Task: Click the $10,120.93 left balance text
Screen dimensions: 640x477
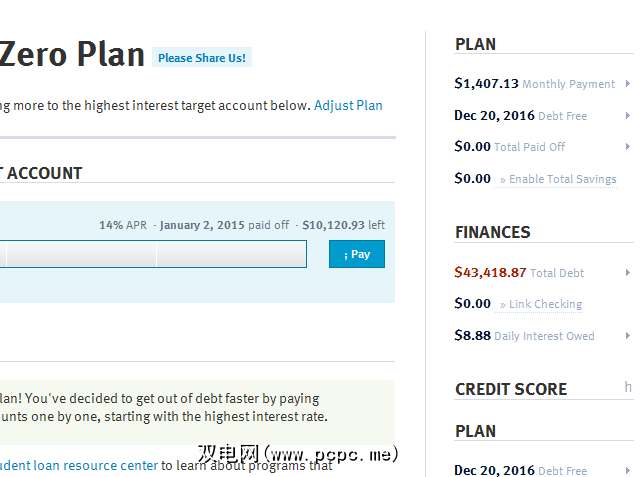Action: tap(343, 225)
